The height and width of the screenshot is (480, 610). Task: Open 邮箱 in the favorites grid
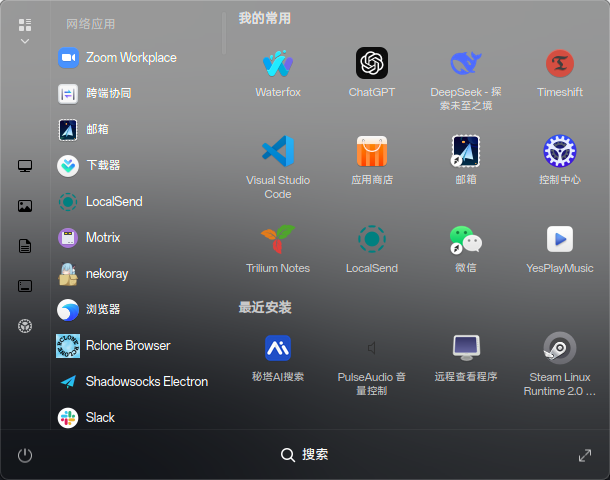point(466,160)
